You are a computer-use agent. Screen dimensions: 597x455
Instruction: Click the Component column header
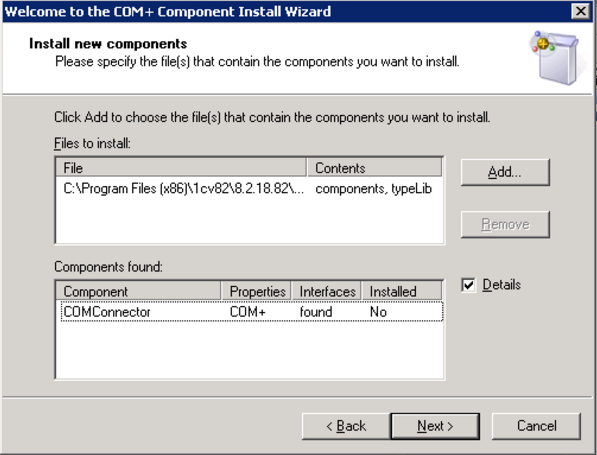(138, 291)
